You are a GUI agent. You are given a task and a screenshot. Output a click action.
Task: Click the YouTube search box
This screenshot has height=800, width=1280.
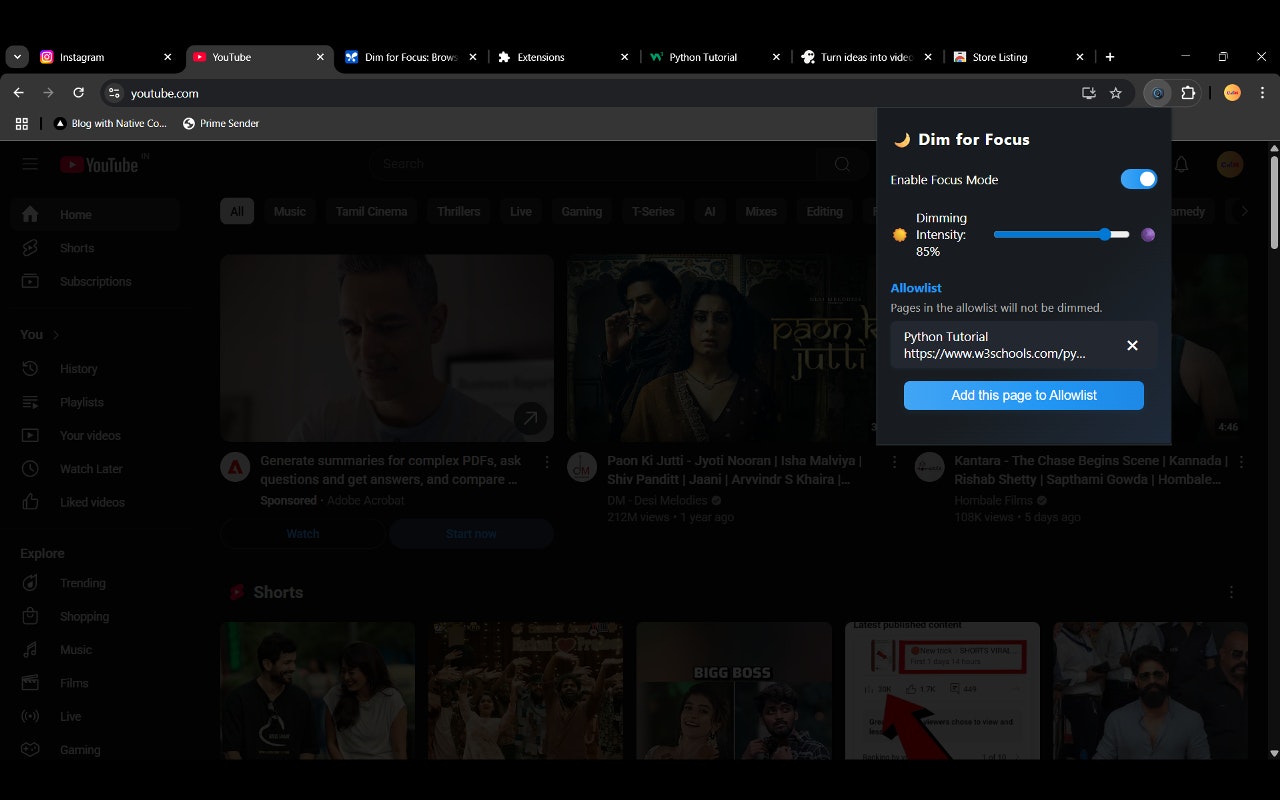(x=595, y=164)
